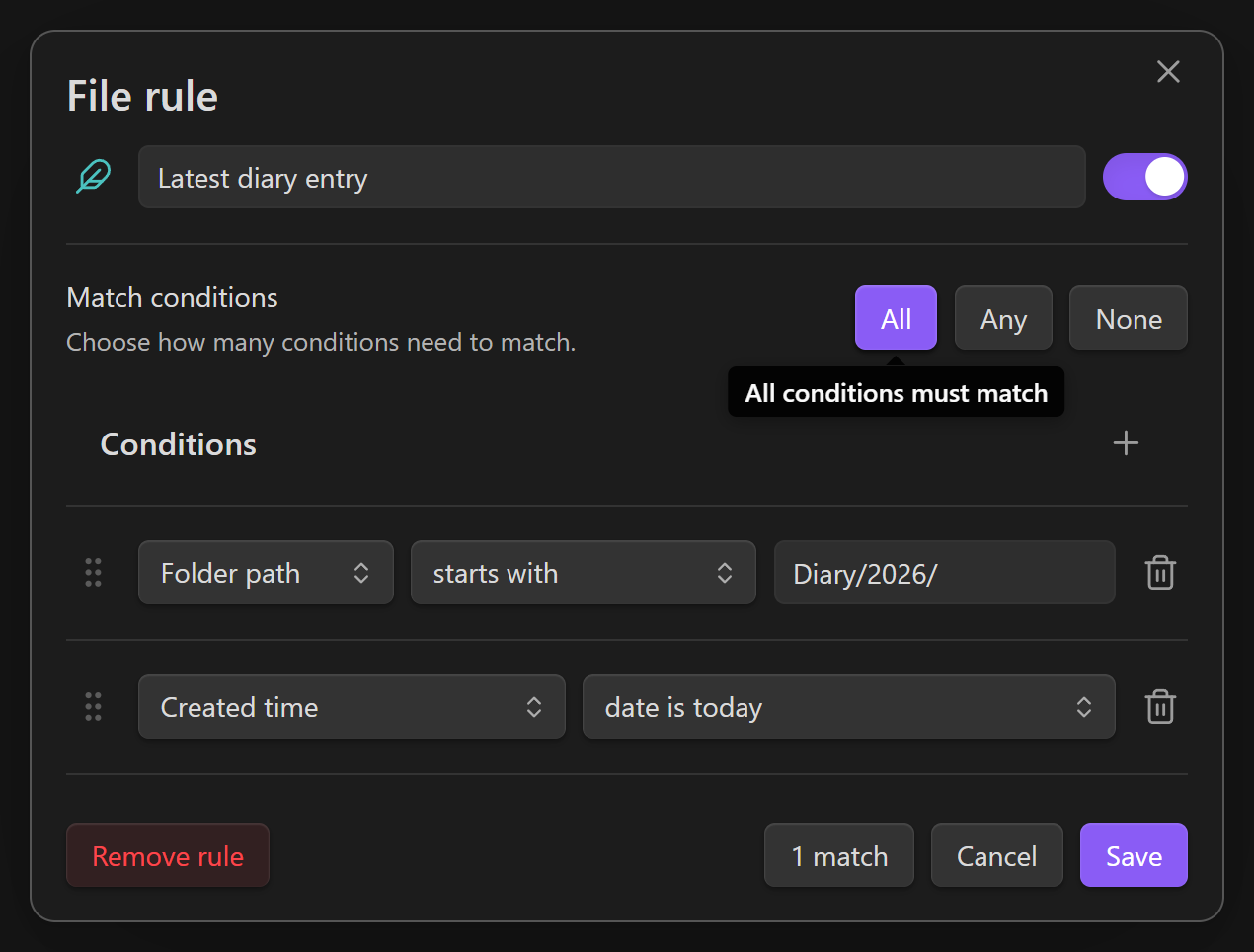Cancel the rule changes
Screen dimensions: 1254x952
click(996, 855)
